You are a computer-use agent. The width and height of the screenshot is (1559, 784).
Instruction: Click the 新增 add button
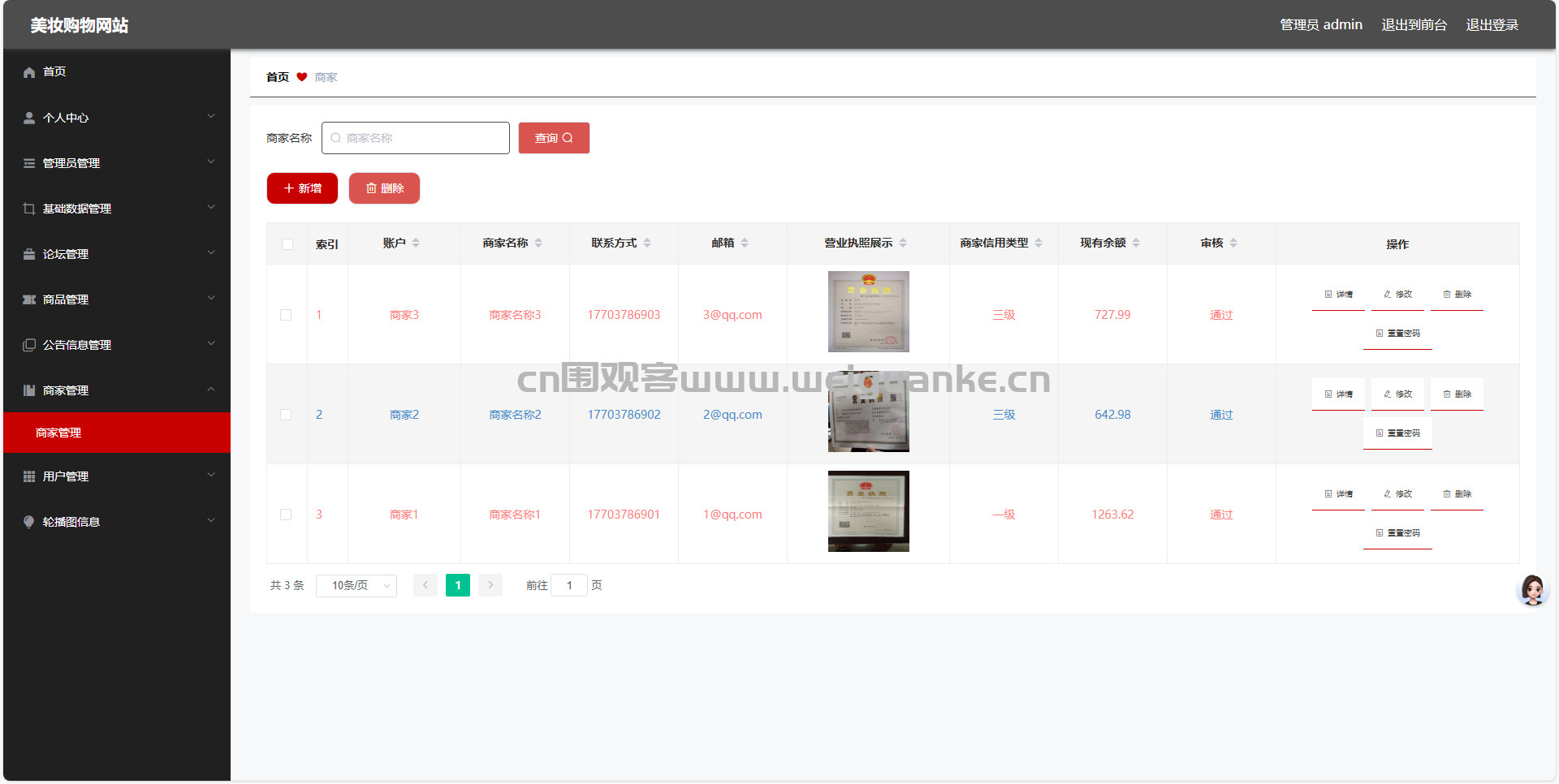point(302,188)
